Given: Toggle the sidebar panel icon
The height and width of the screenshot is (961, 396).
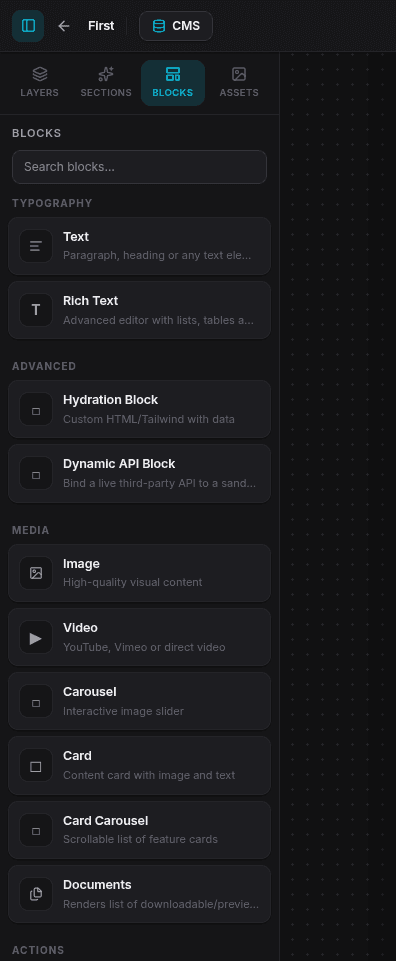Looking at the screenshot, I should tap(28, 26).
